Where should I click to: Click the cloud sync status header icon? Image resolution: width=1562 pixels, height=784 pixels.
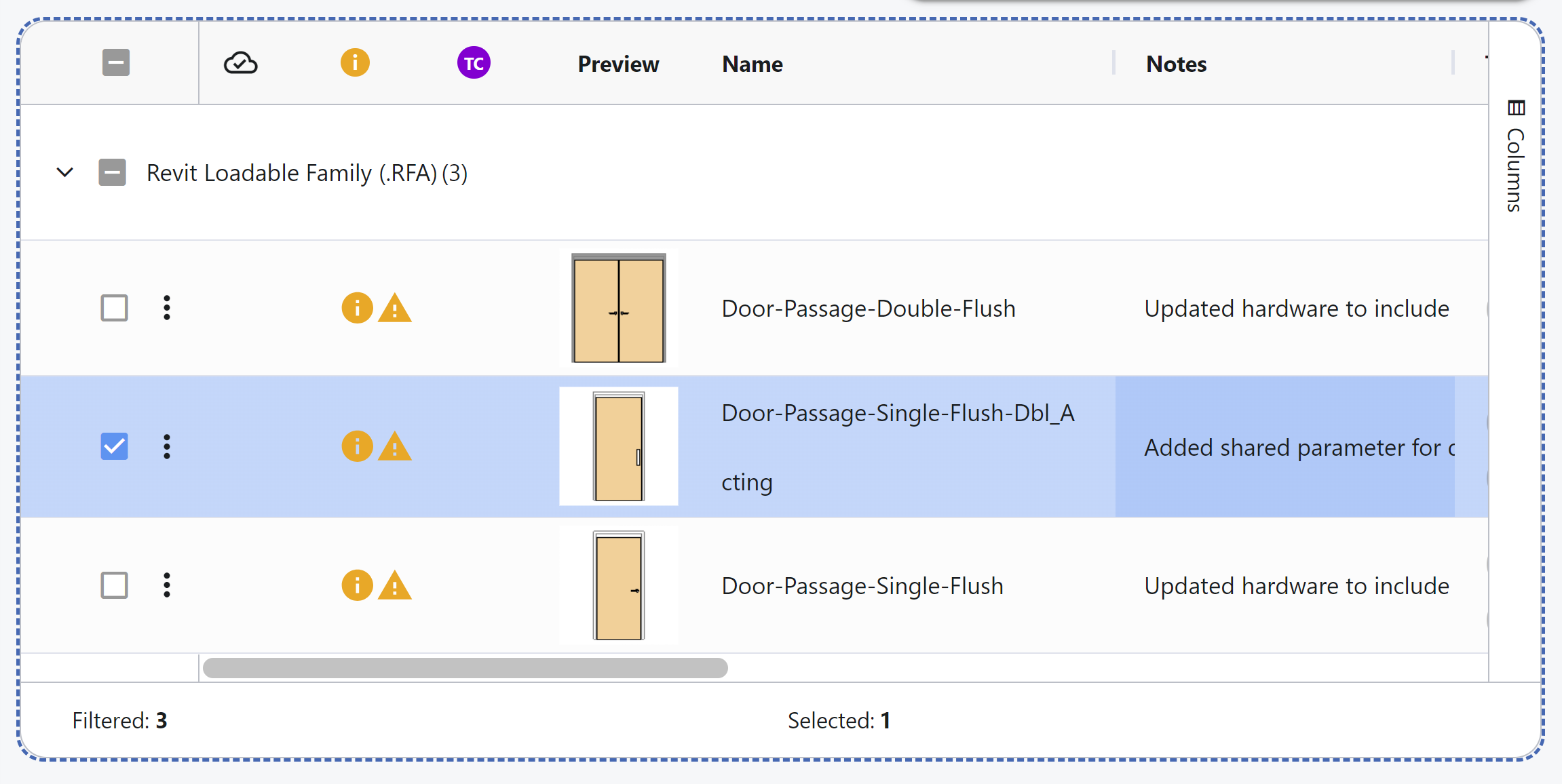click(x=240, y=63)
